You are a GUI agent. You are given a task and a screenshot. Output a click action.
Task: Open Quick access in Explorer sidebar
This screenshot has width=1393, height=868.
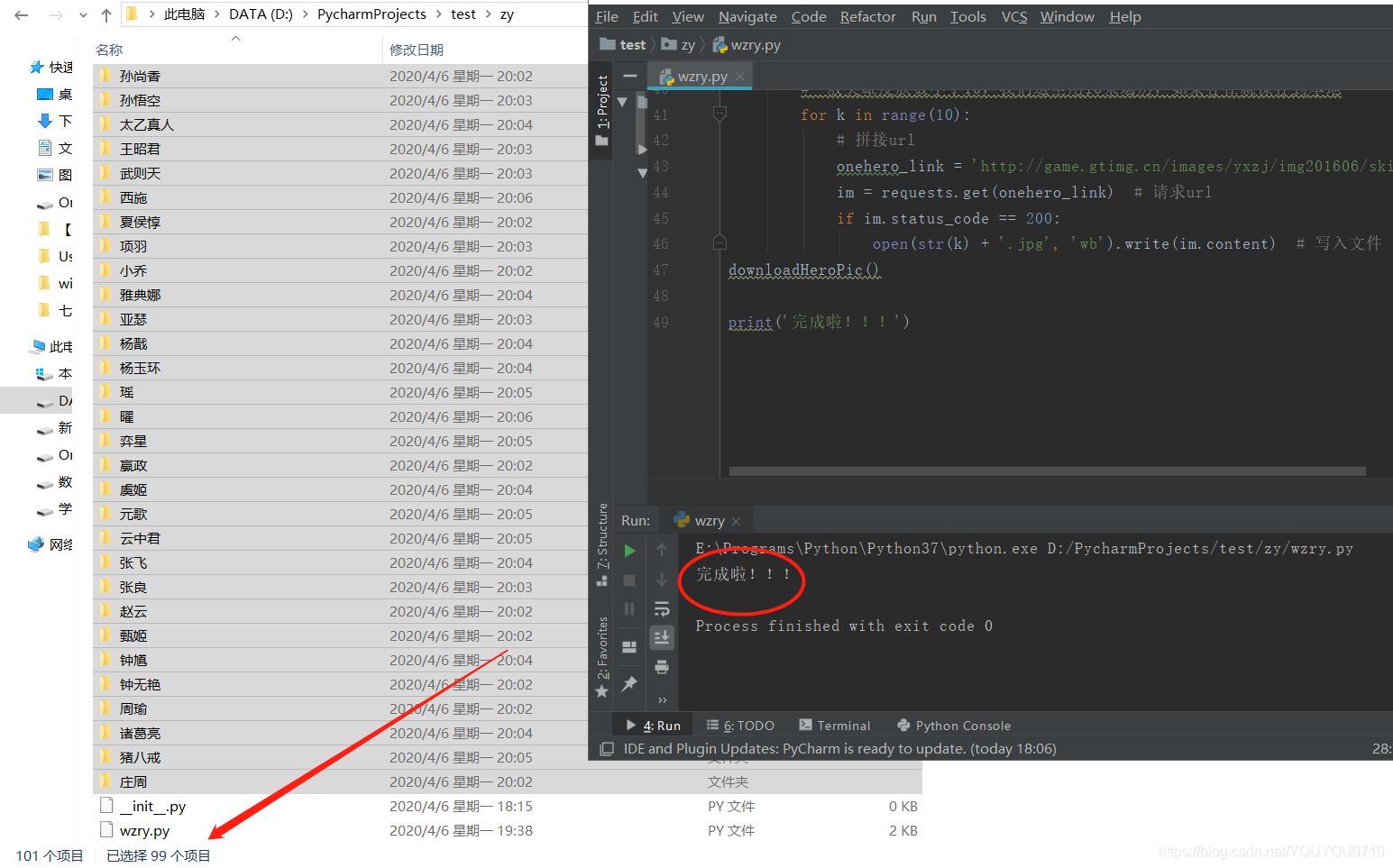(x=51, y=67)
